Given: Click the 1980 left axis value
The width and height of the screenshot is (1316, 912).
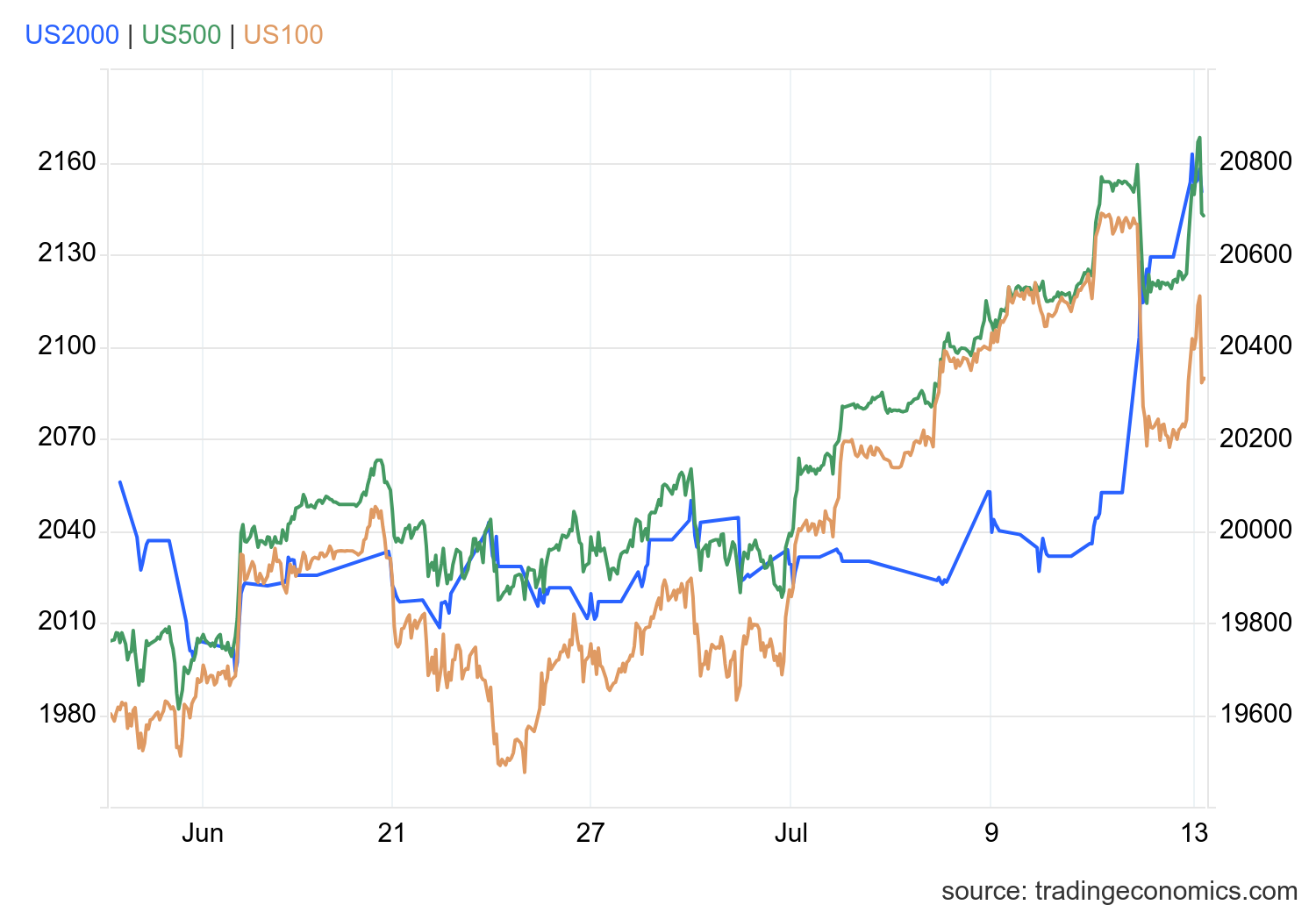Looking at the screenshot, I should [67, 715].
